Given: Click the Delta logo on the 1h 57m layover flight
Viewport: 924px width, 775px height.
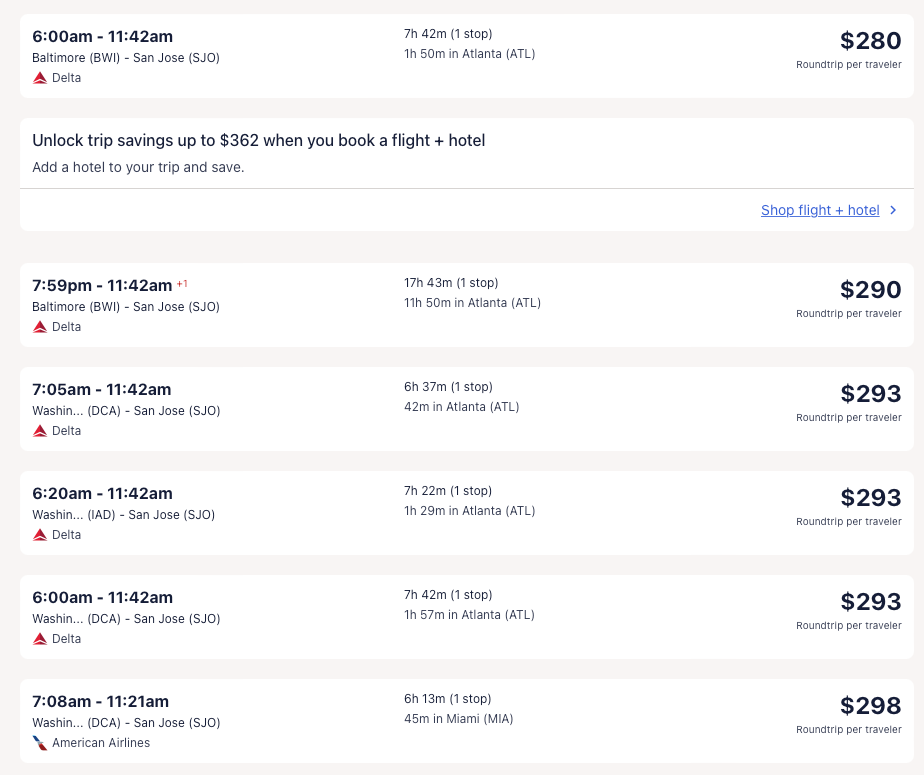Looking at the screenshot, I should pyautogui.click(x=40, y=639).
